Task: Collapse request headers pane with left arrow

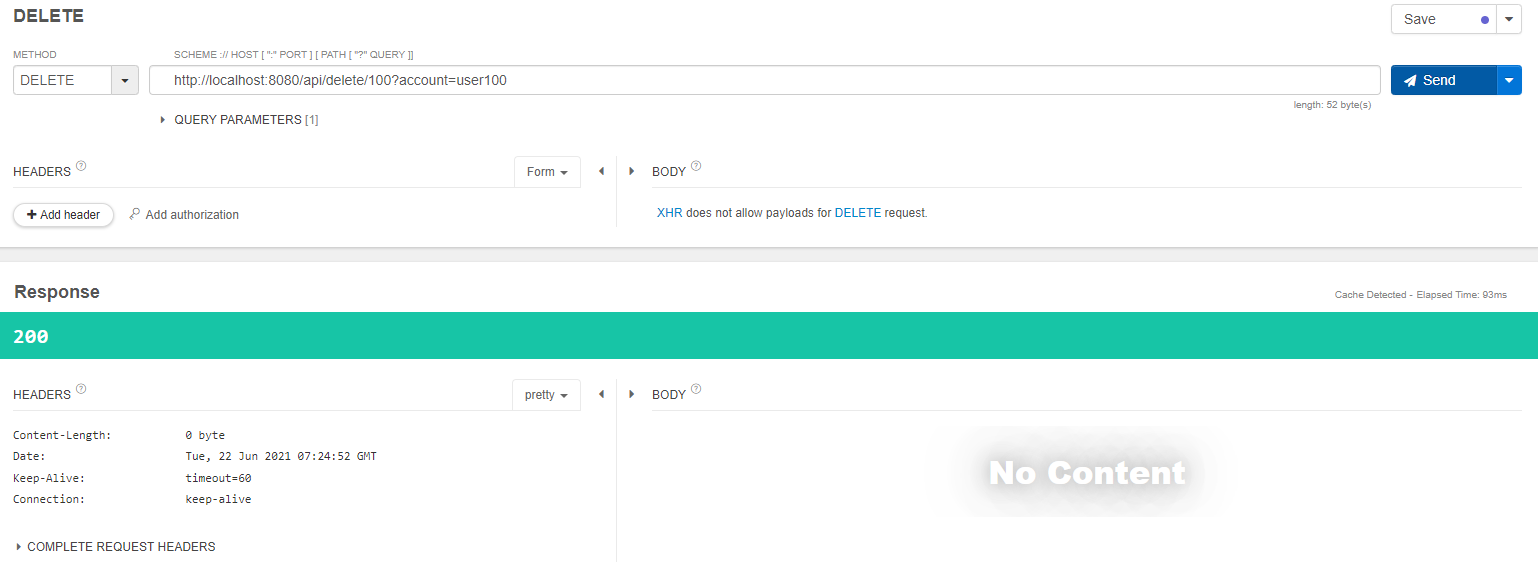Action: pos(601,171)
